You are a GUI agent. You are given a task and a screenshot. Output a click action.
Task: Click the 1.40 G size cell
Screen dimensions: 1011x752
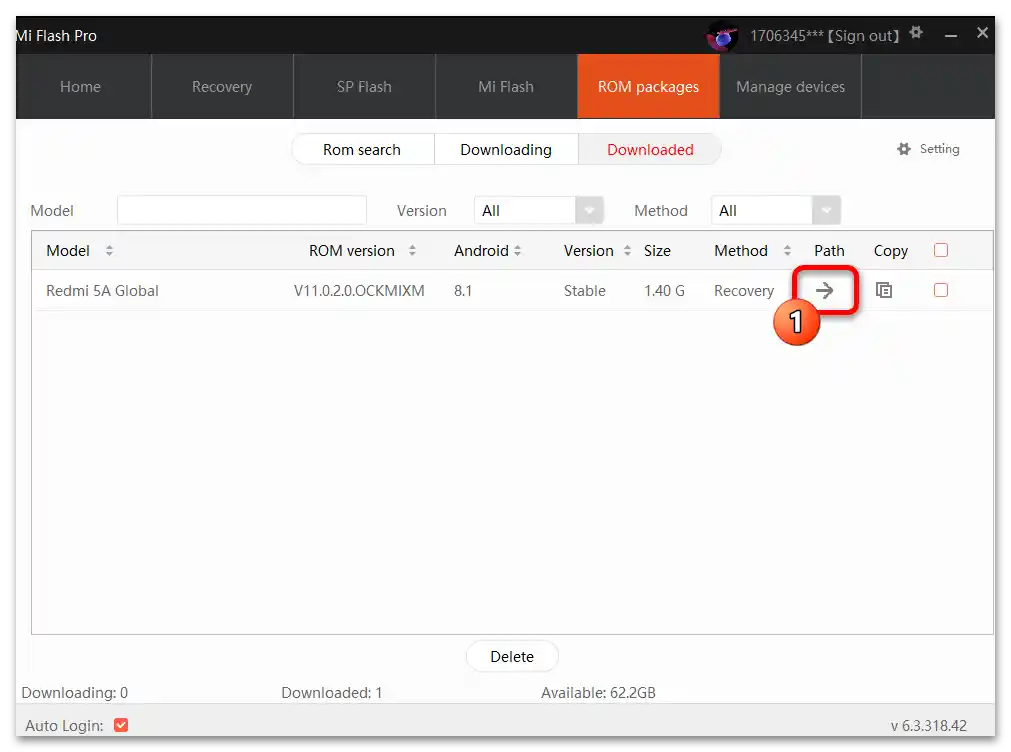664,291
